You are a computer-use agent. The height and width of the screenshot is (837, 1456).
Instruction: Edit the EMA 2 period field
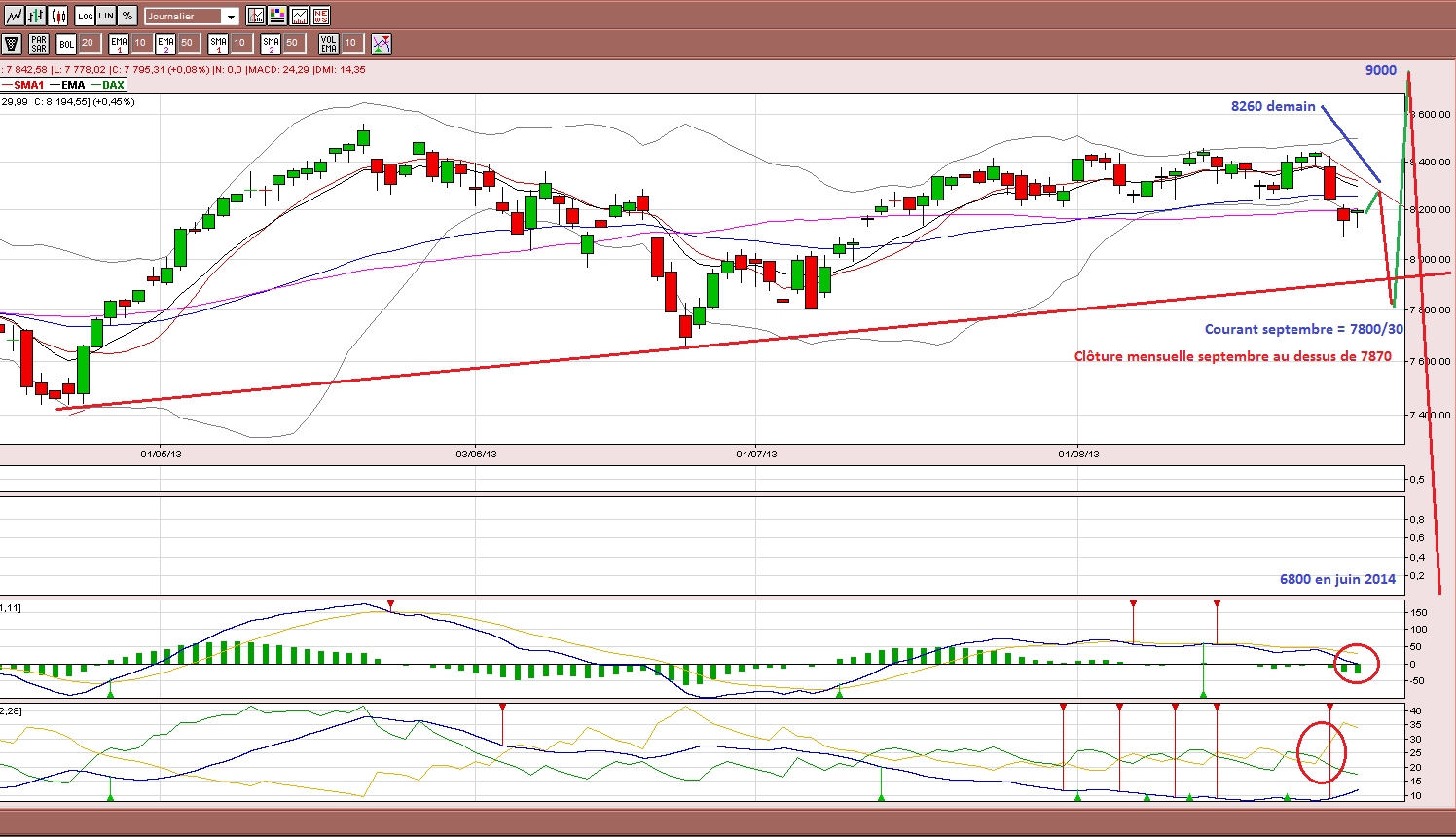pos(189,43)
